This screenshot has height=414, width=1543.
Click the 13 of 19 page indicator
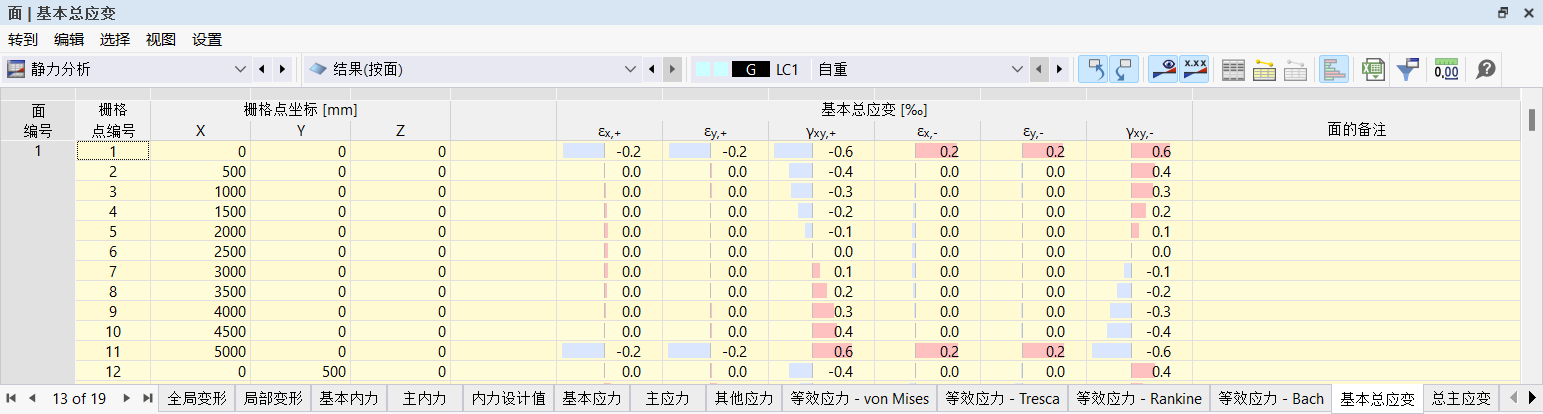79,398
